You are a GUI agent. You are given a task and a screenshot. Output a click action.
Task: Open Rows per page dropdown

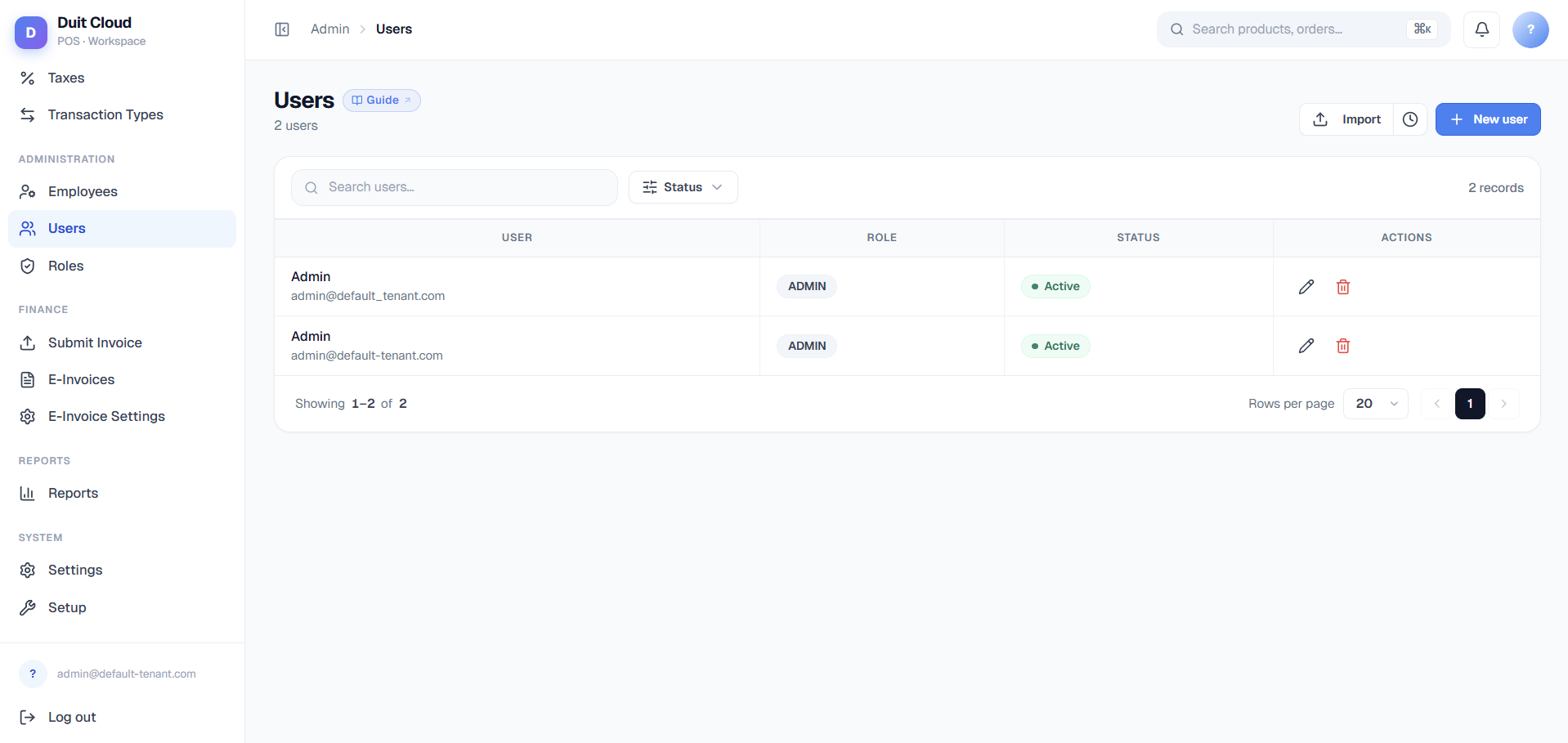click(x=1376, y=404)
